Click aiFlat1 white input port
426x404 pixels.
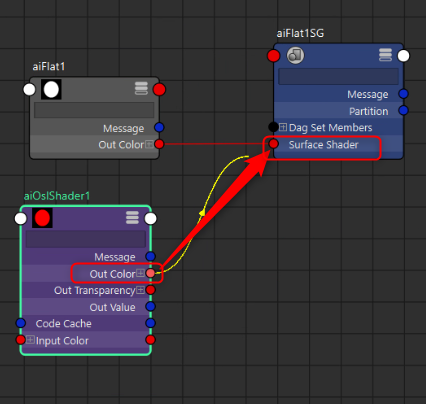tap(29, 89)
